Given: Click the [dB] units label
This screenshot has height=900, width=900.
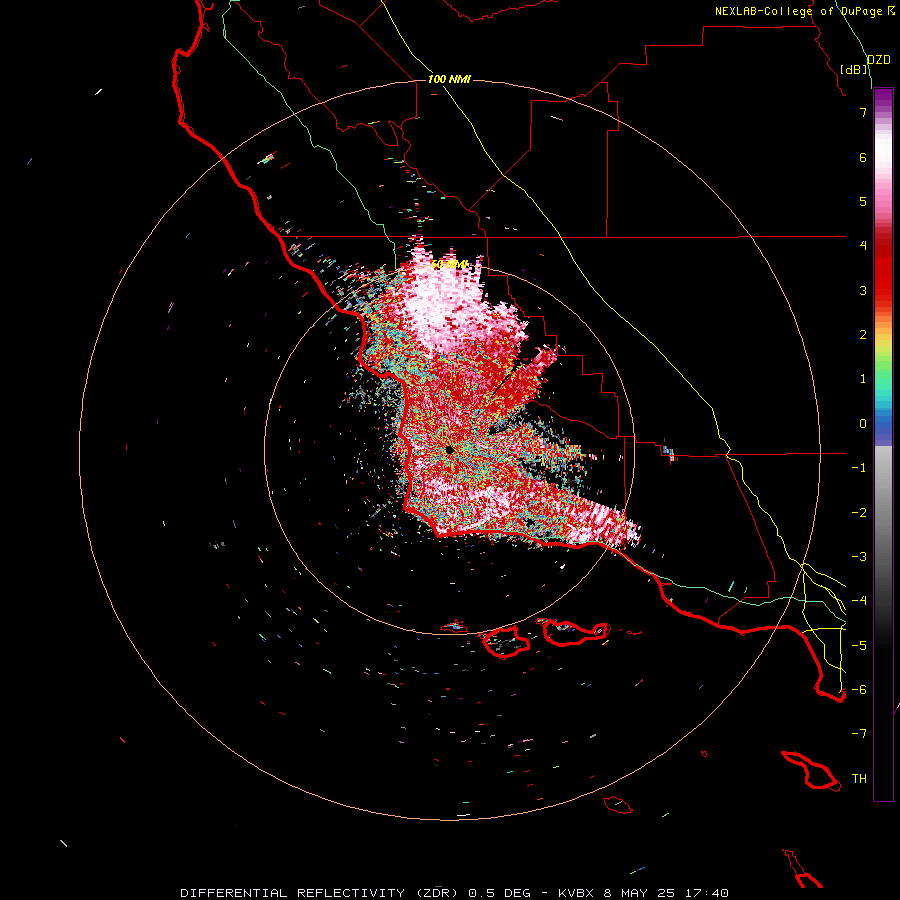Looking at the screenshot, I should (854, 69).
